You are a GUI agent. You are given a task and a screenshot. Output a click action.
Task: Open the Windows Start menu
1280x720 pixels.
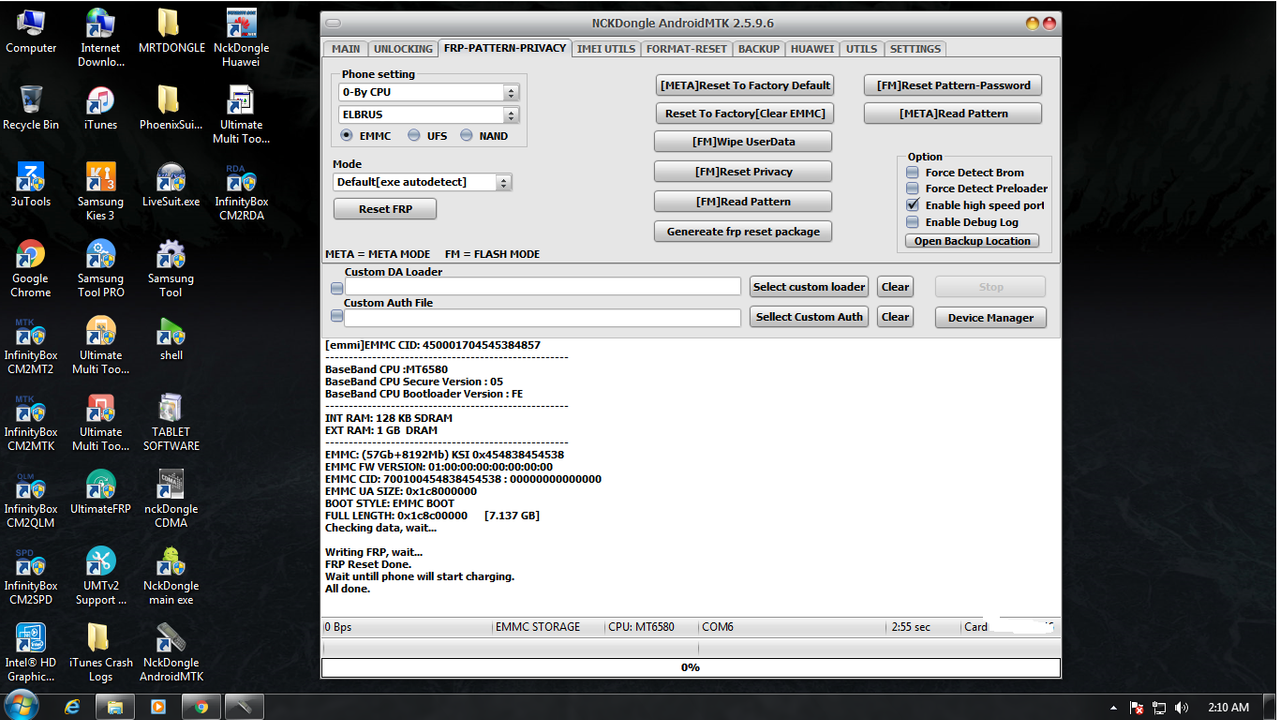20,706
